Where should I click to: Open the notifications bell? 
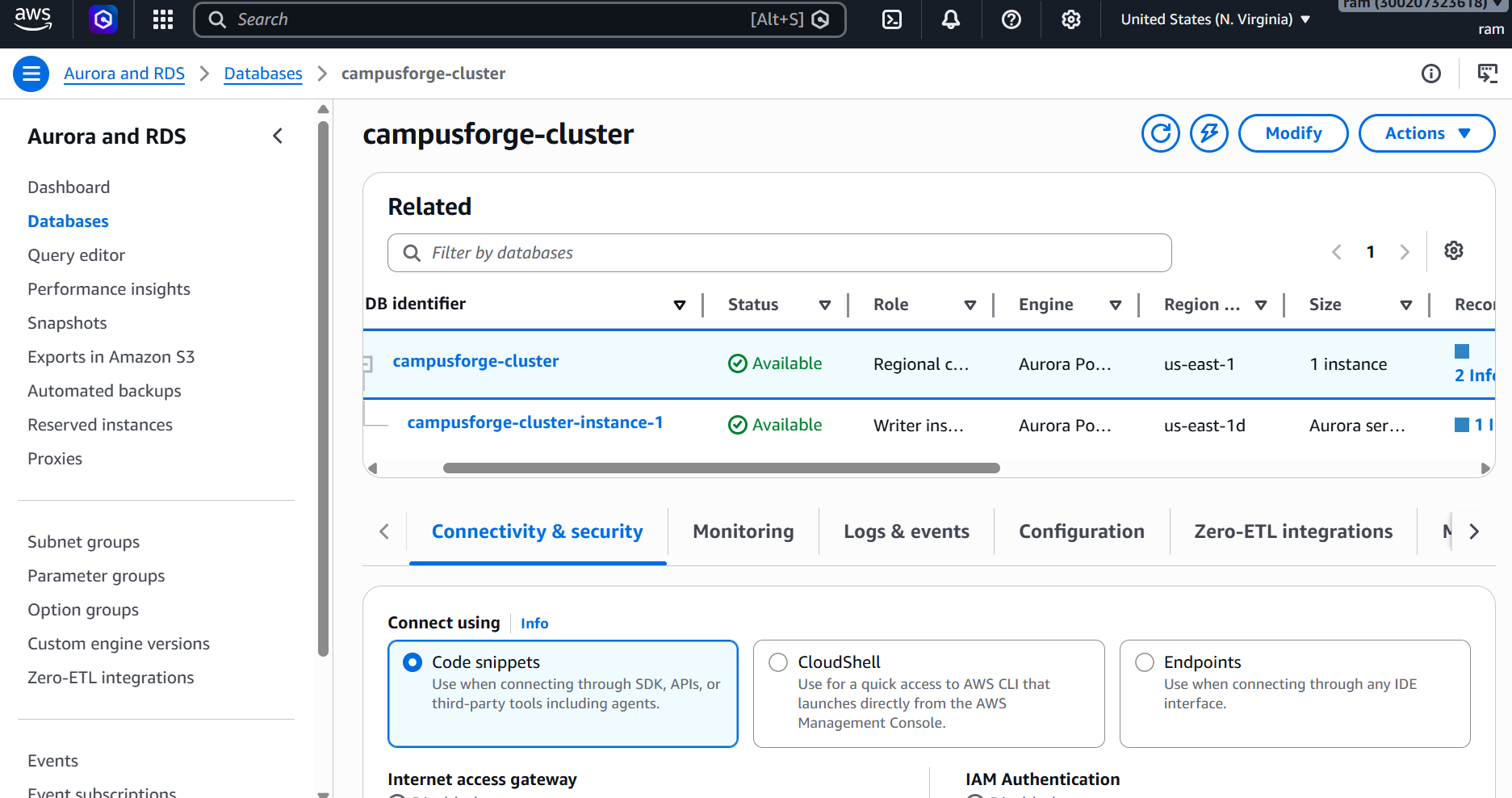pos(951,19)
